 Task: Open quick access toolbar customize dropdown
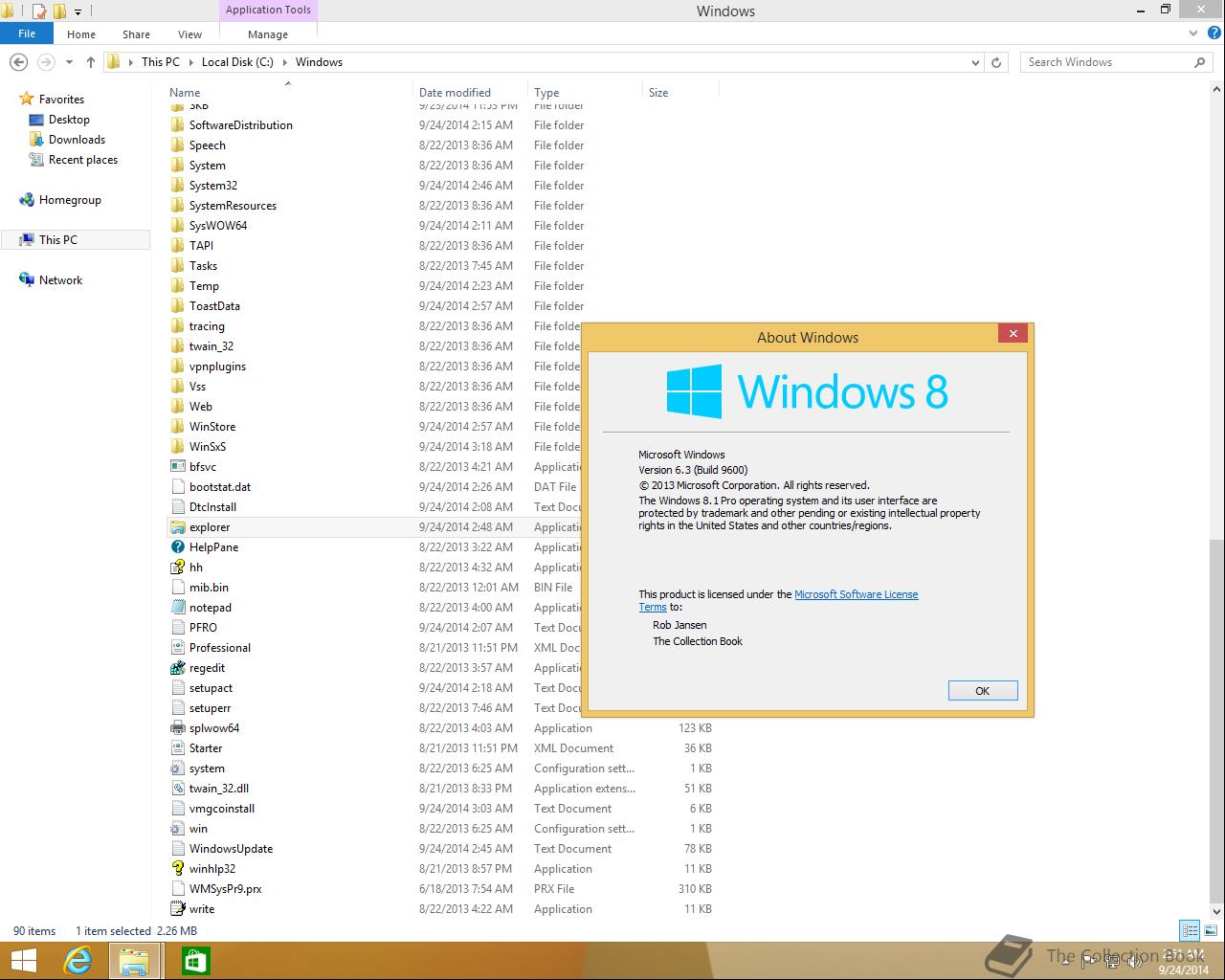tap(78, 12)
